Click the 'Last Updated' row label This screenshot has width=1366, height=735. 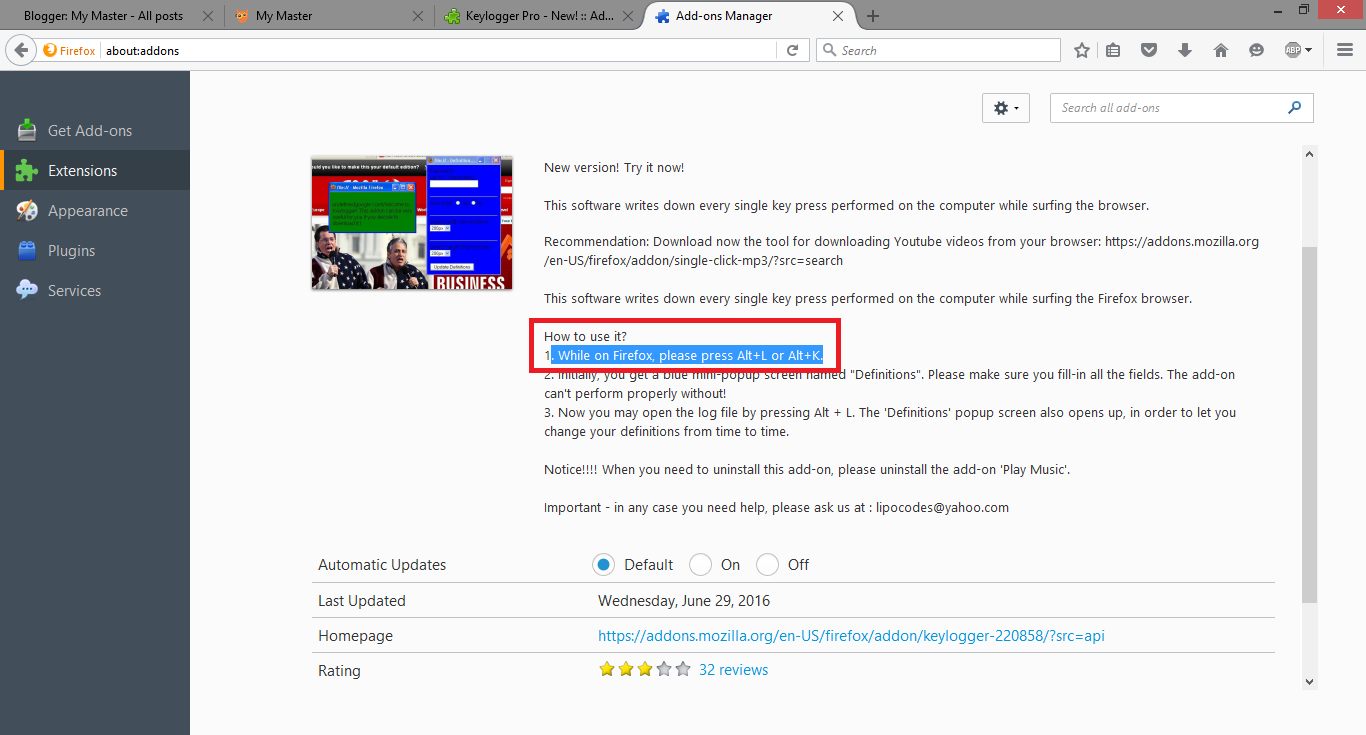click(362, 601)
